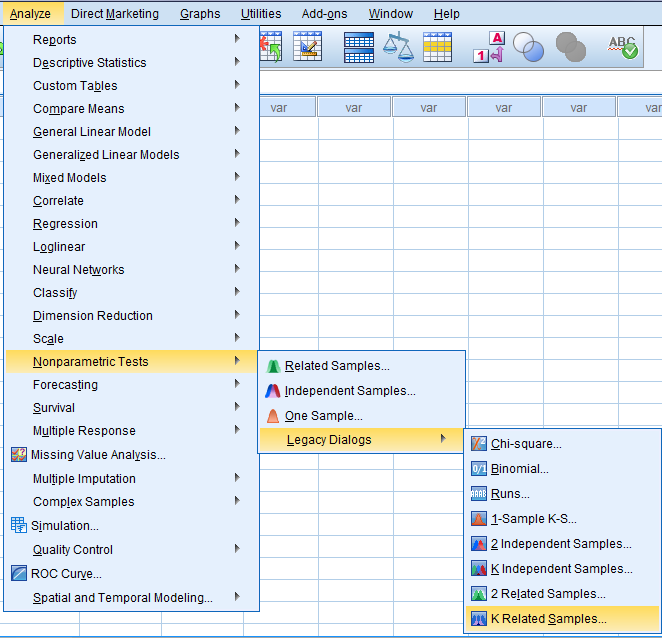This screenshot has height=638, width=662.
Task: Click the K Related Samples icon
Action: point(479,619)
